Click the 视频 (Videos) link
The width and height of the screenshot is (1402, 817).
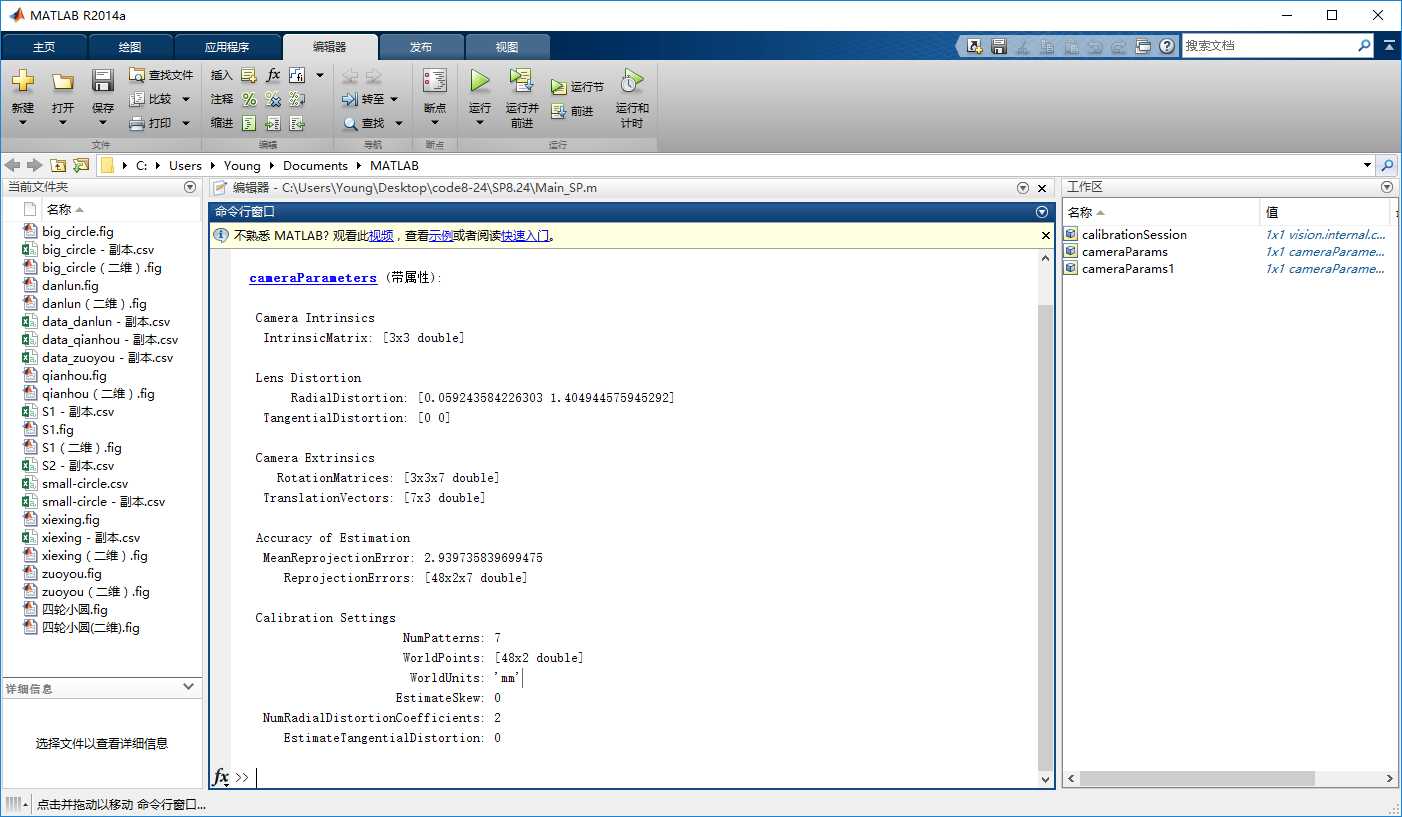(381, 236)
